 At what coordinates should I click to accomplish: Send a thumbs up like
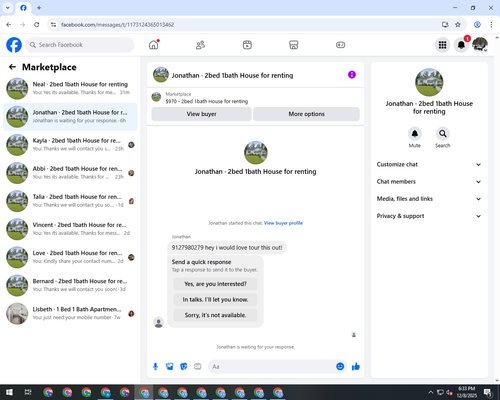pos(356,367)
